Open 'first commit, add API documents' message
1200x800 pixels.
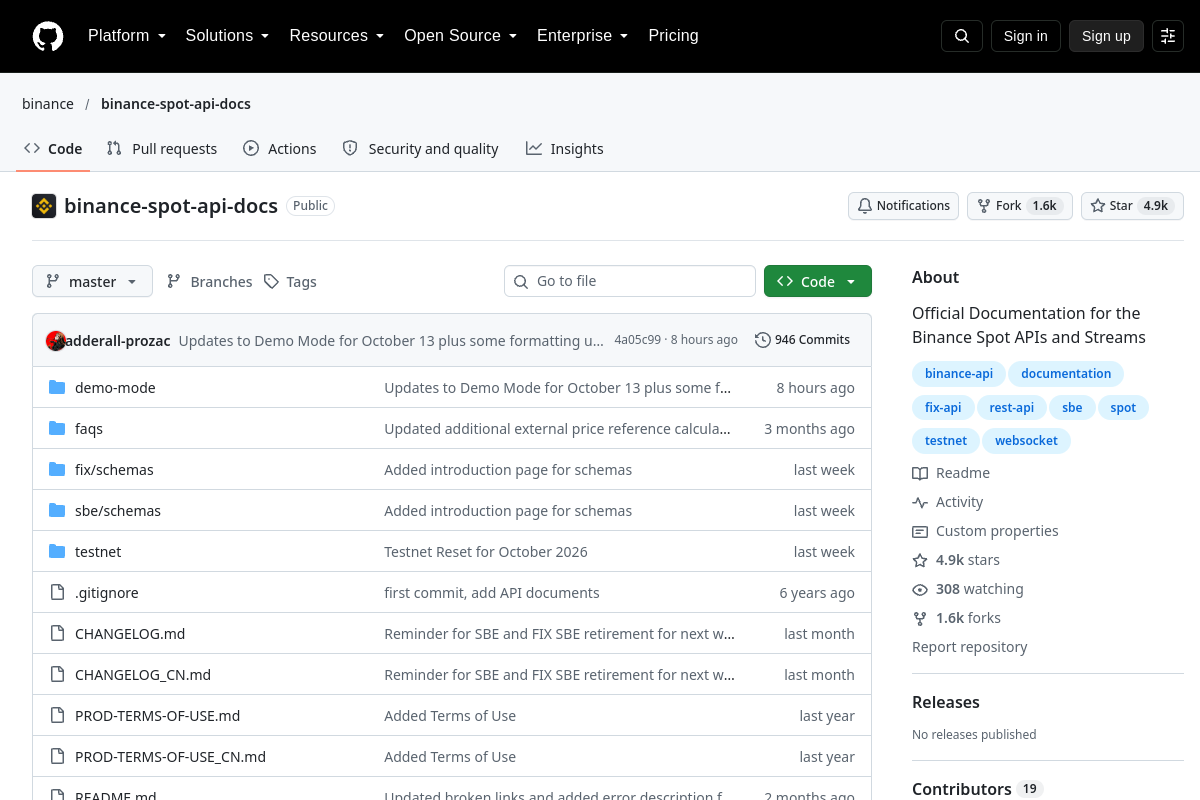pyautogui.click(x=492, y=593)
